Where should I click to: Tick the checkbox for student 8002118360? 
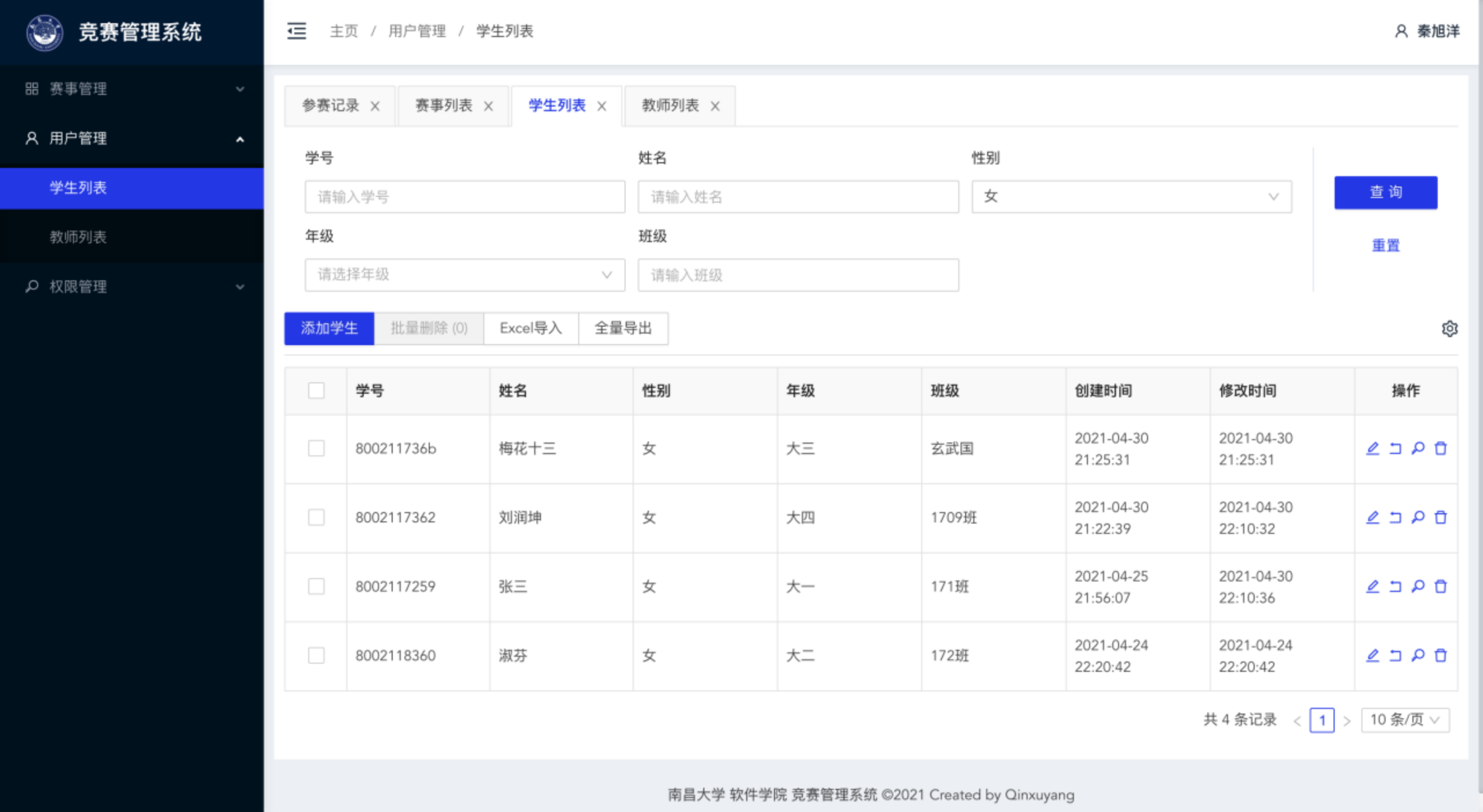(316, 655)
